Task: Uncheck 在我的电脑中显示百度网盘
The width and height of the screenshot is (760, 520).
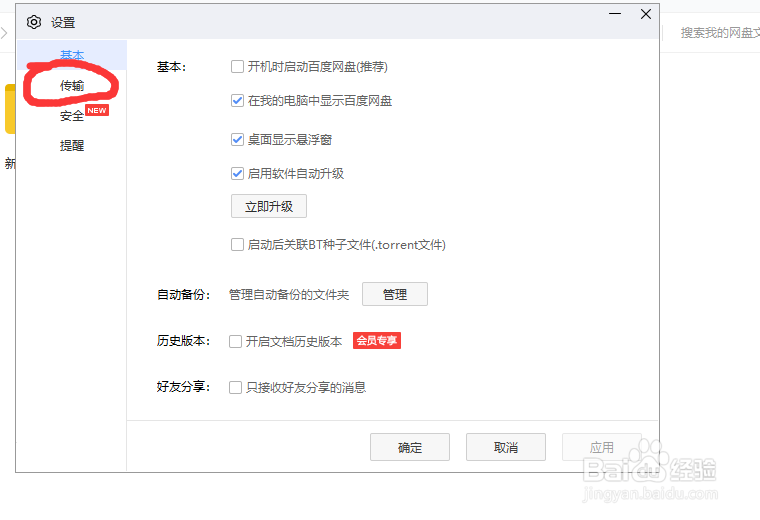Action: coord(238,101)
